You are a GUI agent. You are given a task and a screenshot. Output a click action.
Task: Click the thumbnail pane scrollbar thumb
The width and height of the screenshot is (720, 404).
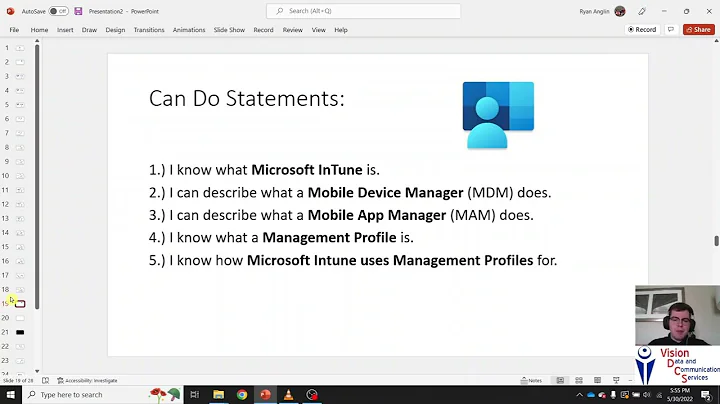37,177
